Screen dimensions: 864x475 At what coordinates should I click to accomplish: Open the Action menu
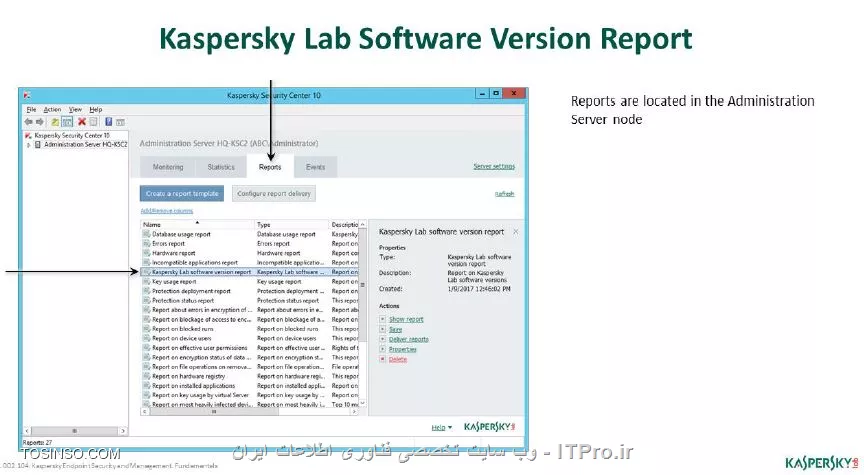coord(52,110)
